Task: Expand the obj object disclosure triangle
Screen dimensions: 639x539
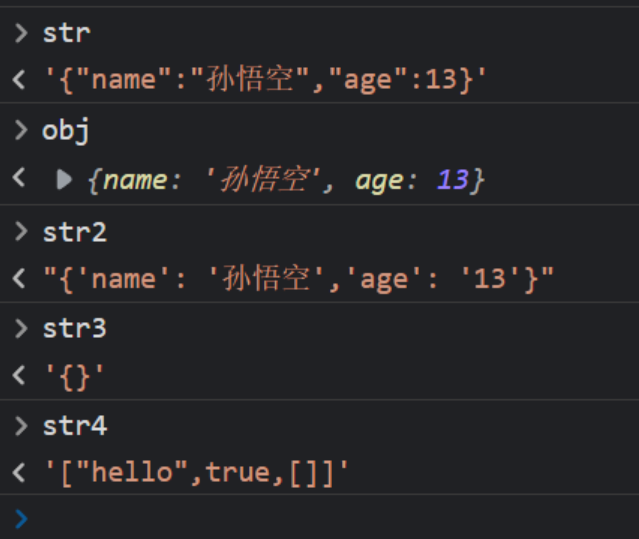Action: tap(64, 180)
